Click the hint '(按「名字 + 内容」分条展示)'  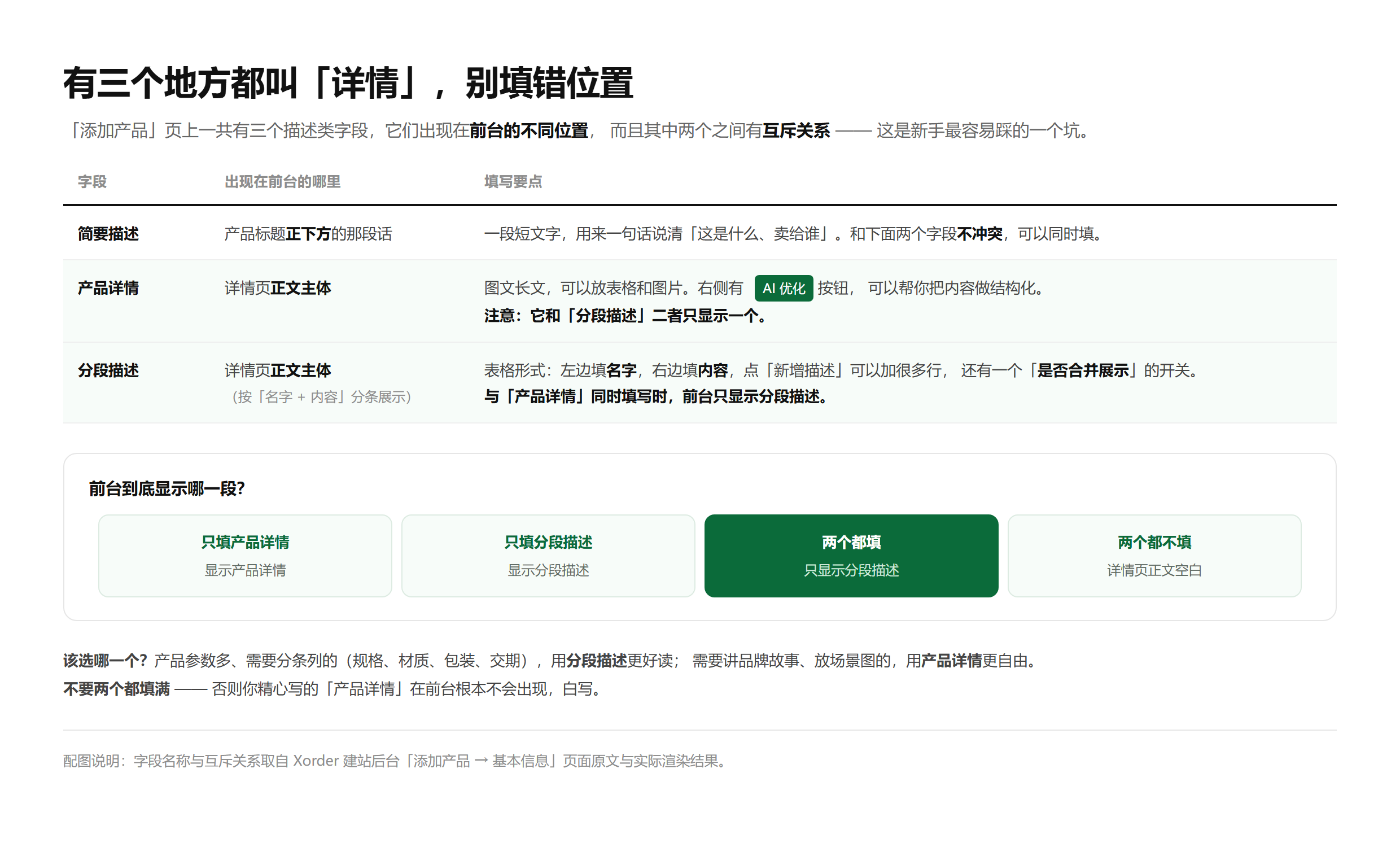click(x=321, y=397)
